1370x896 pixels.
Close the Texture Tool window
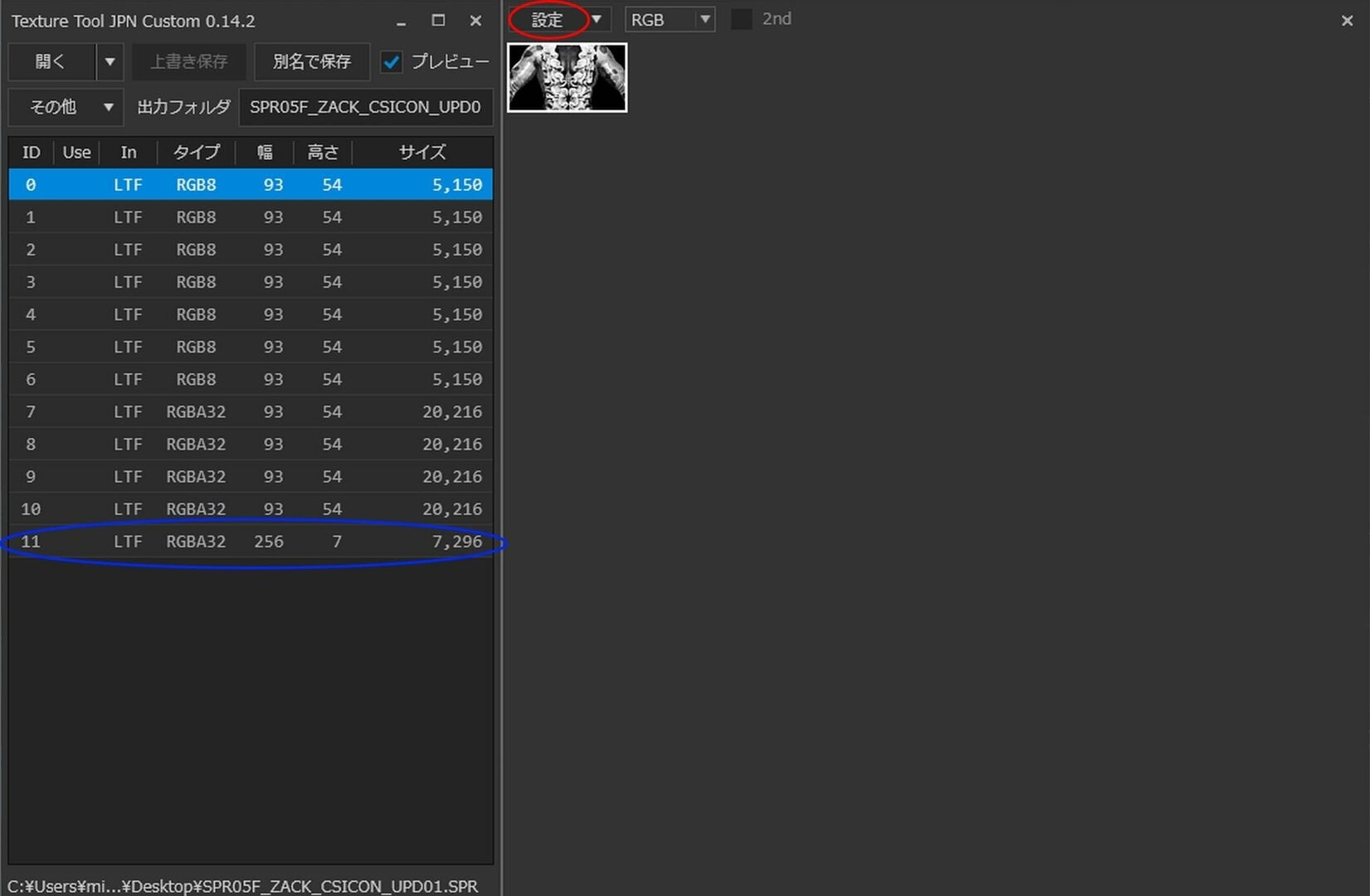pyautogui.click(x=475, y=21)
